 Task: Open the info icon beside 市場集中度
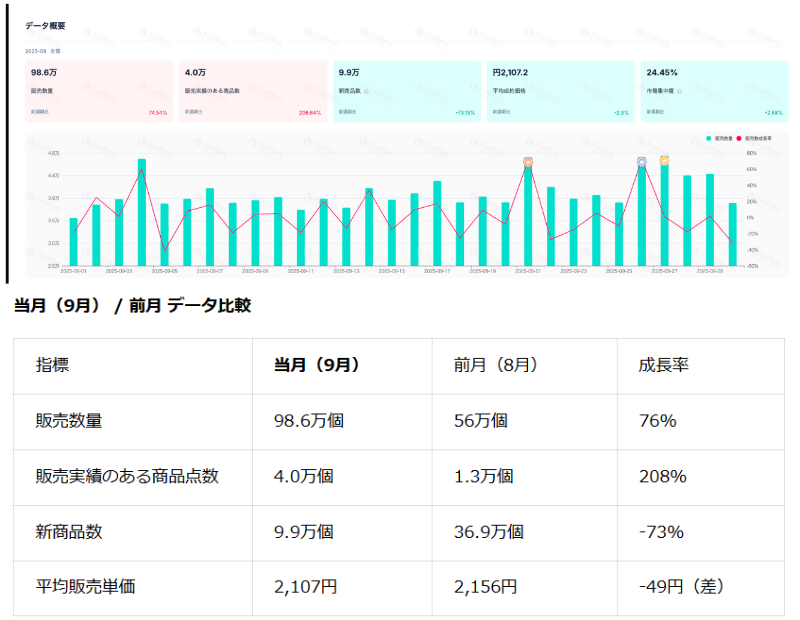click(678, 88)
